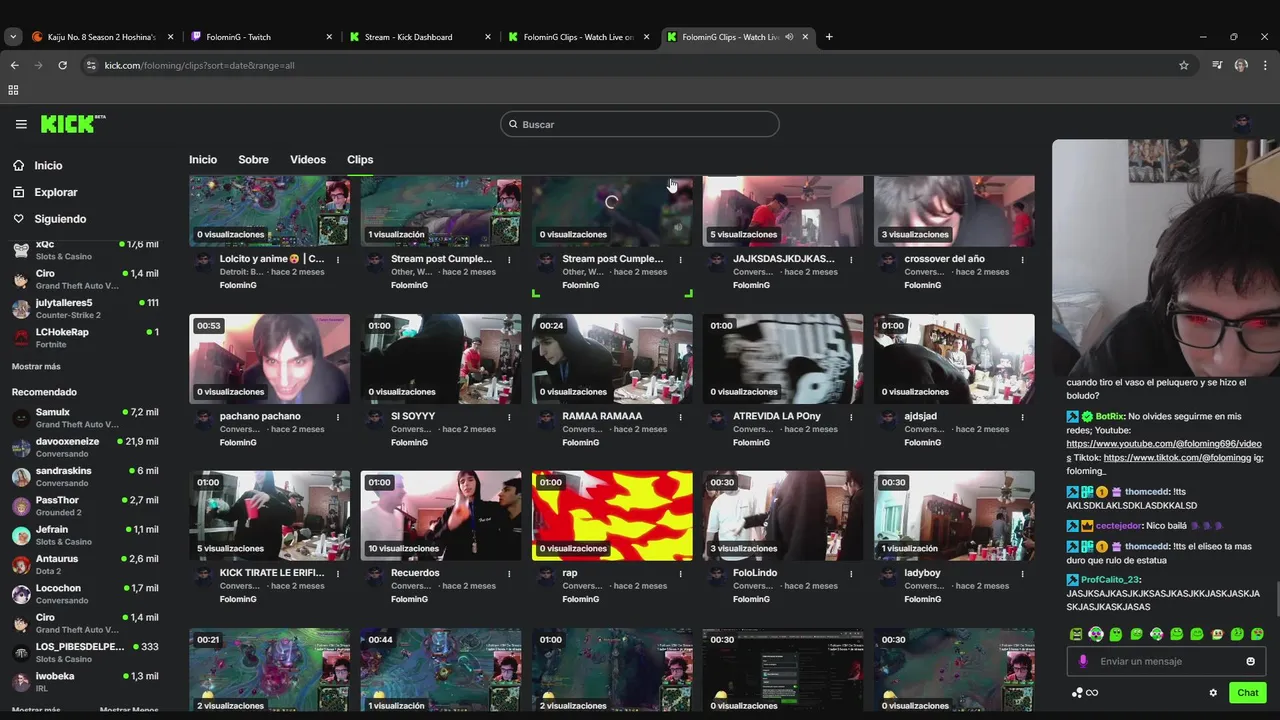Open the emoji picker in chat input
Image resolution: width=1280 pixels, height=720 pixels.
pos(1250,662)
